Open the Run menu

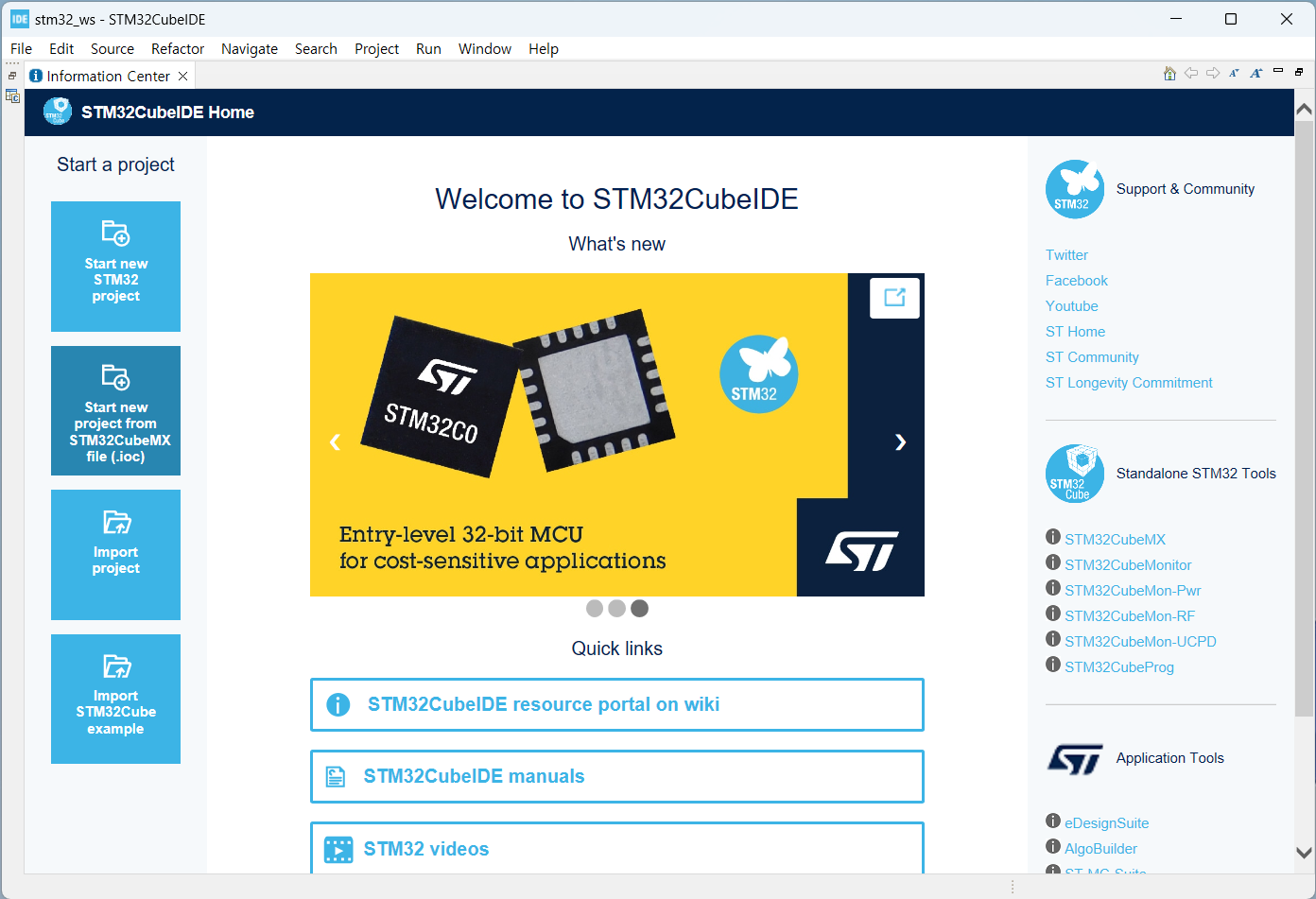428,49
